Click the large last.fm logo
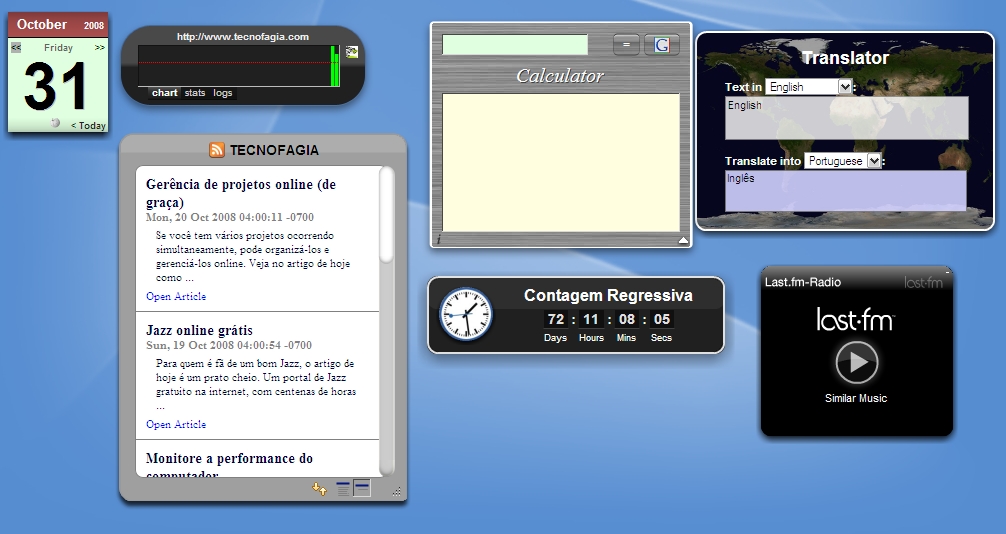This screenshot has width=1006, height=534. pos(855,319)
